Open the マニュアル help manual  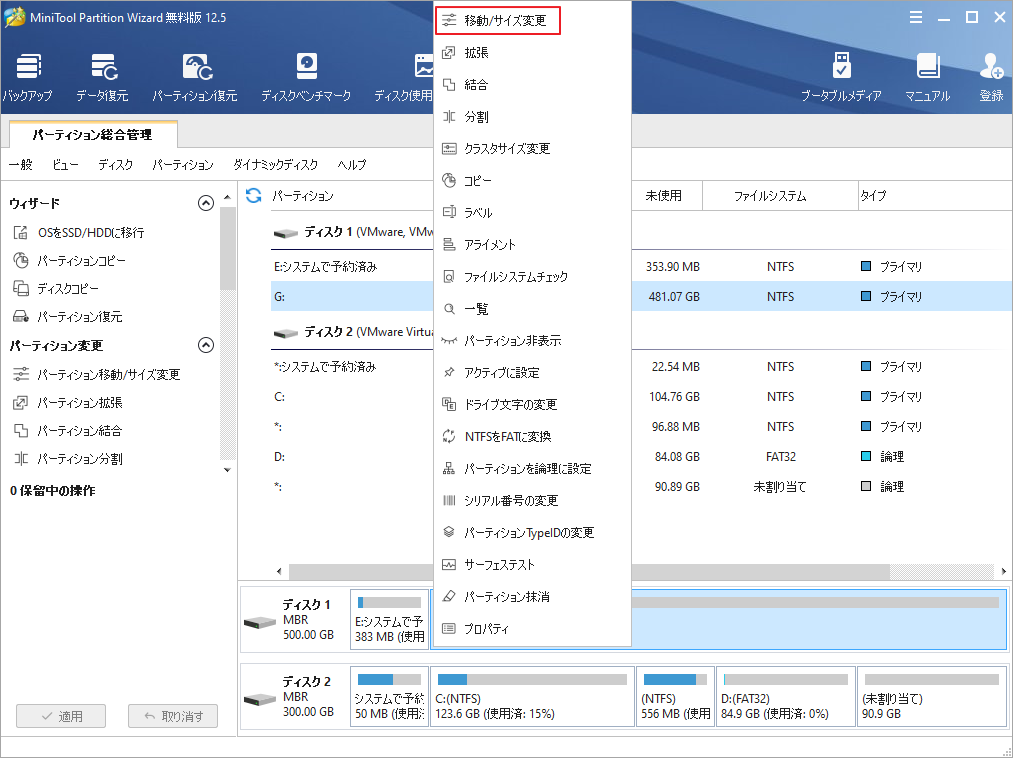tap(929, 78)
